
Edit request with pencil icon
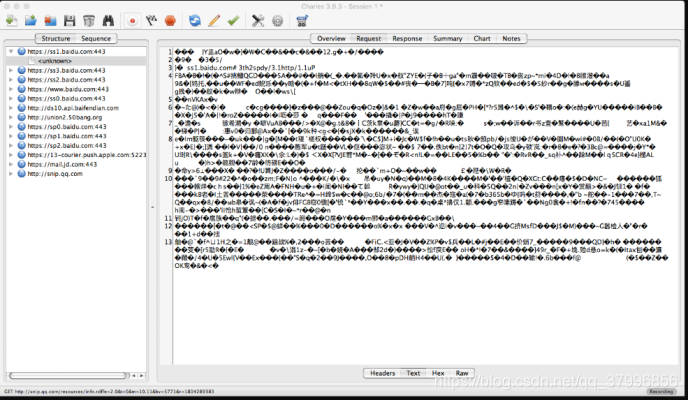(x=214, y=21)
